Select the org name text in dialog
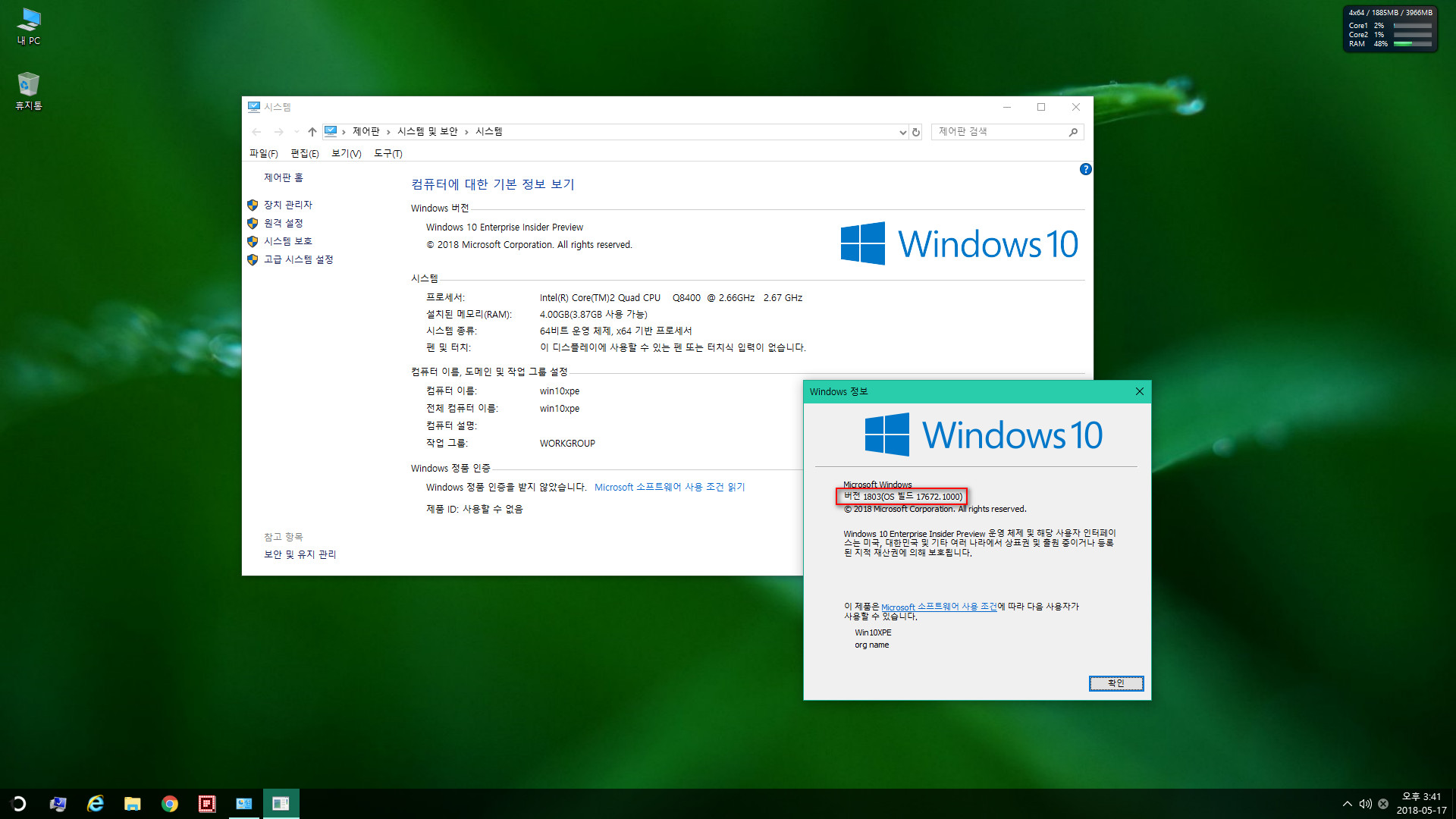Image resolution: width=1456 pixels, height=819 pixels. click(872, 645)
